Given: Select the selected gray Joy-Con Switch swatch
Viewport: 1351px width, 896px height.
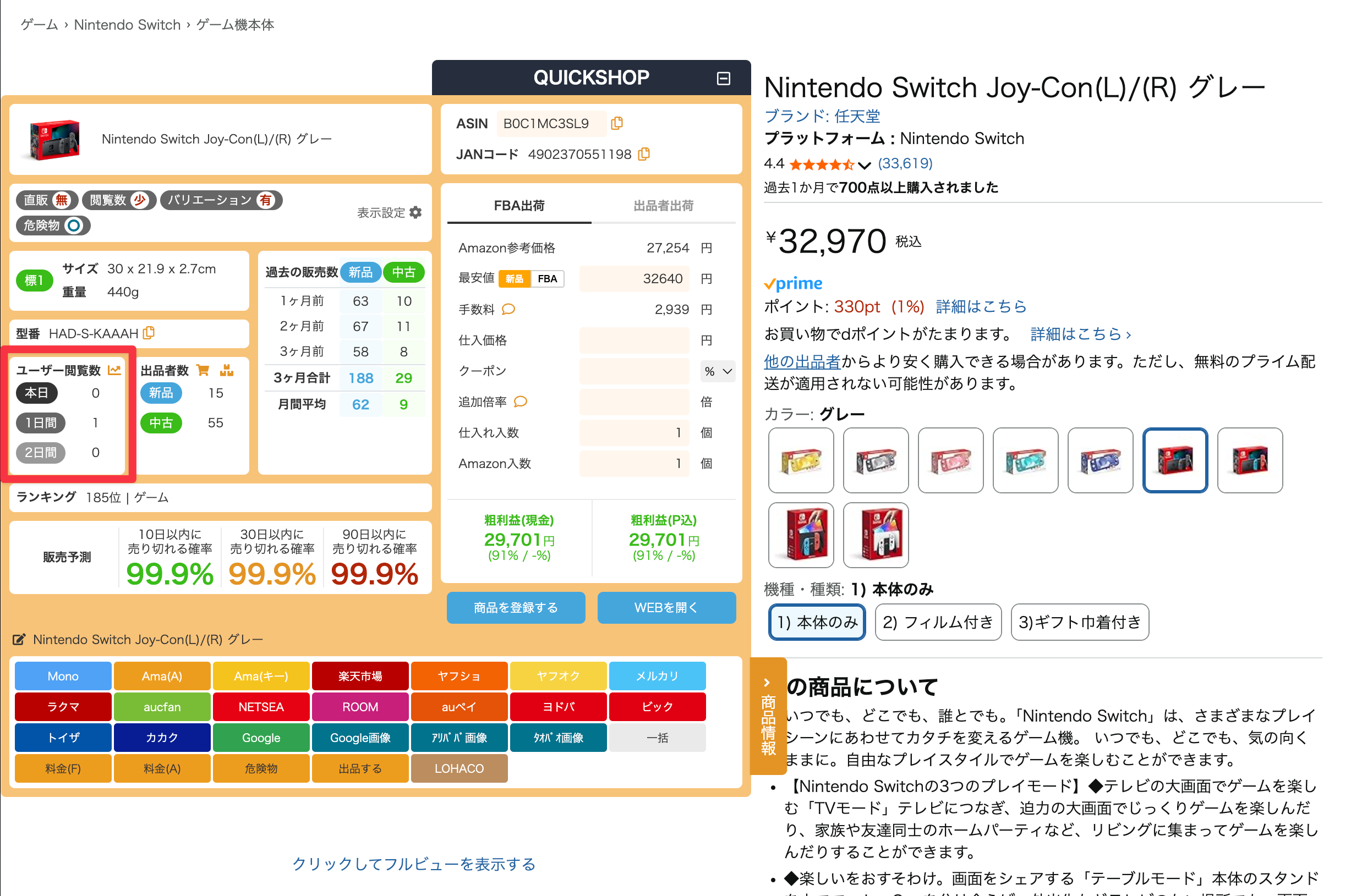Looking at the screenshot, I should coord(1175,460).
